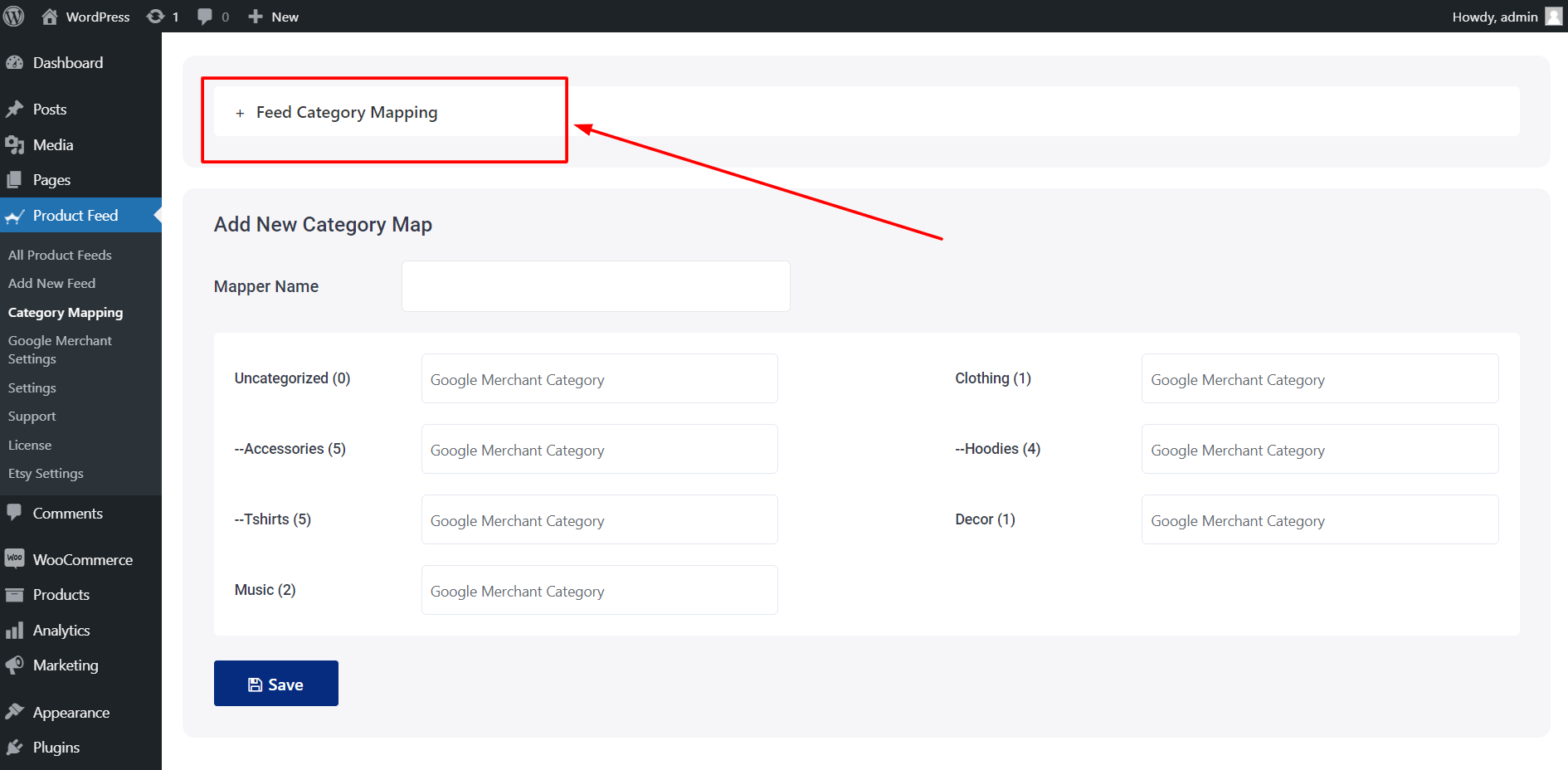Select the New item in the admin bar
The image size is (1568, 770).
[x=273, y=16]
